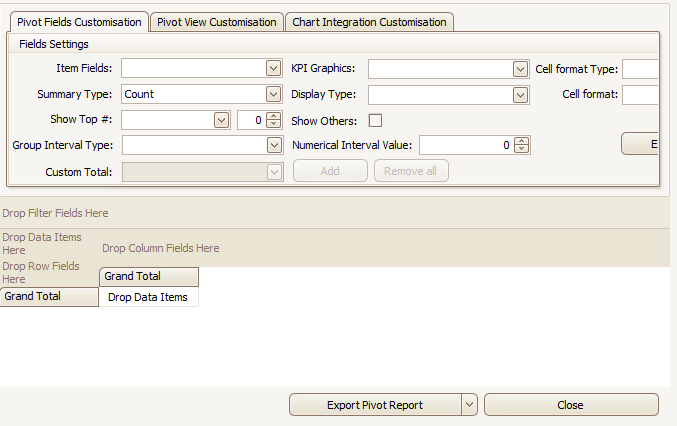677x426 pixels.
Task: Switch to Pivot View Customisation tab
Action: tap(217, 22)
